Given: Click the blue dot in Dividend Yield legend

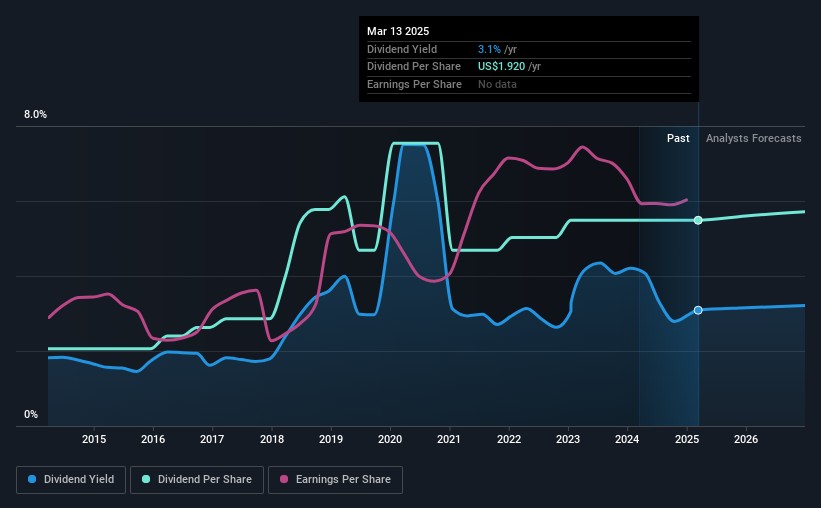Looking at the screenshot, I should [32, 480].
